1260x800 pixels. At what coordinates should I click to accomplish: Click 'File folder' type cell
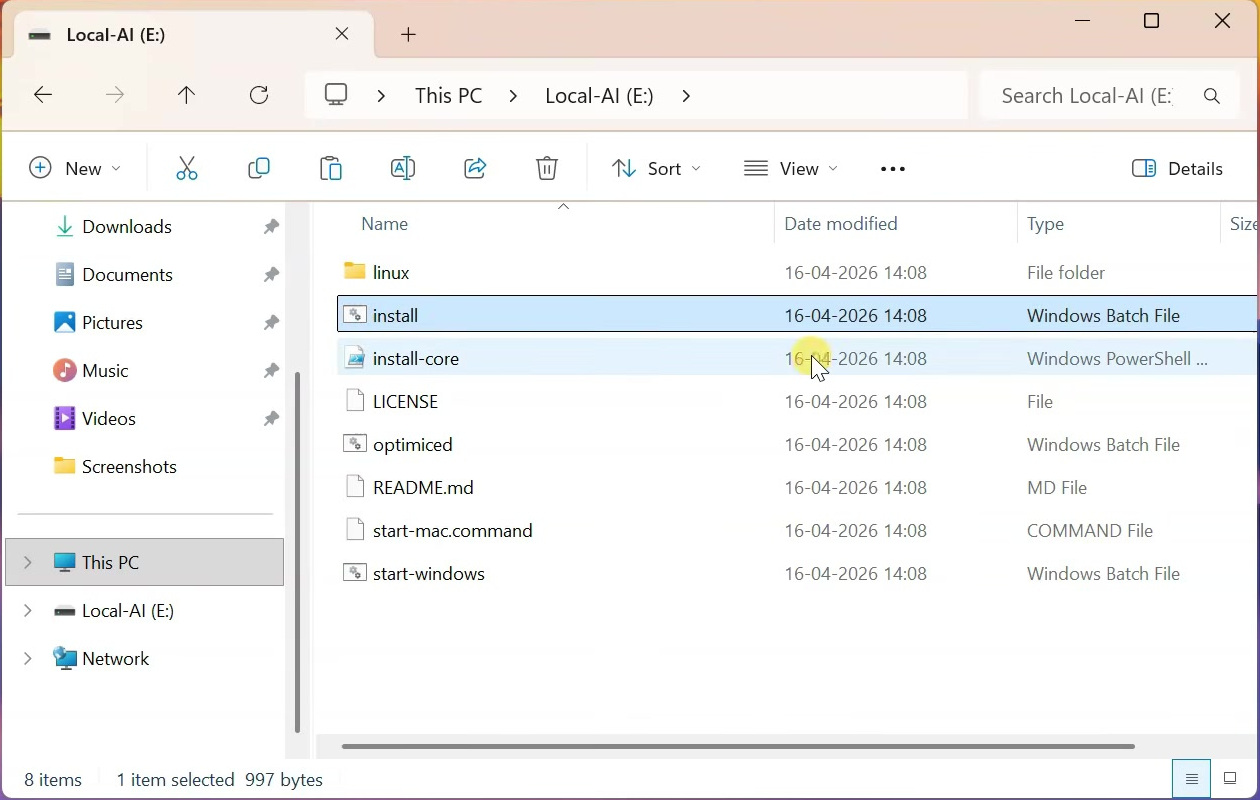pyautogui.click(x=1066, y=272)
